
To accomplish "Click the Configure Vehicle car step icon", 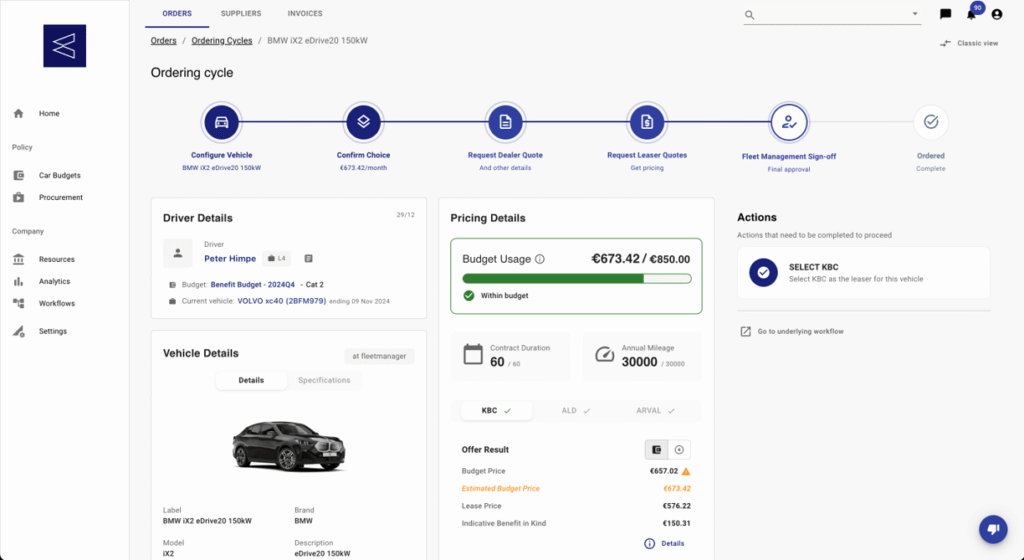I will (221, 123).
